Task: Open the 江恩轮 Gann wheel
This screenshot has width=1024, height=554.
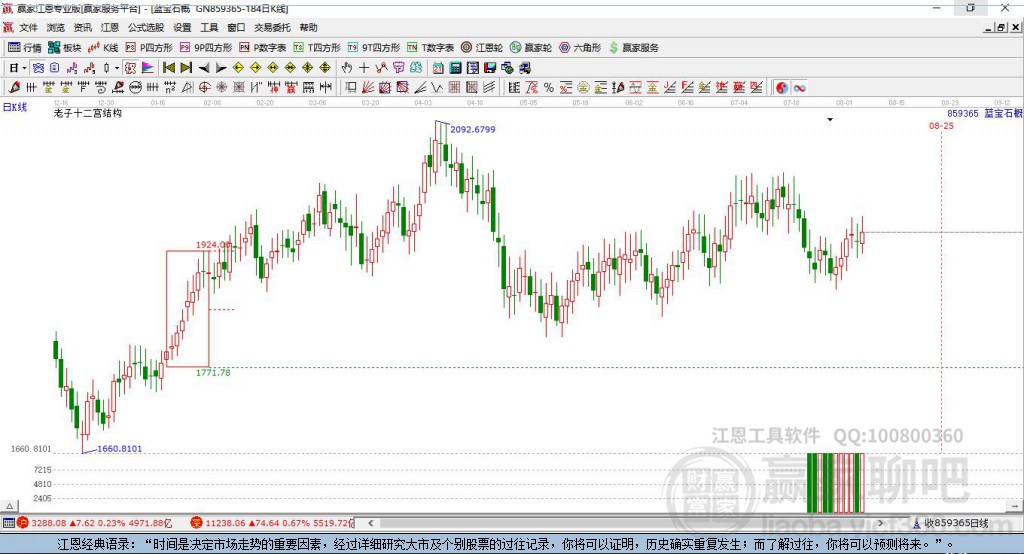Action: [482, 48]
